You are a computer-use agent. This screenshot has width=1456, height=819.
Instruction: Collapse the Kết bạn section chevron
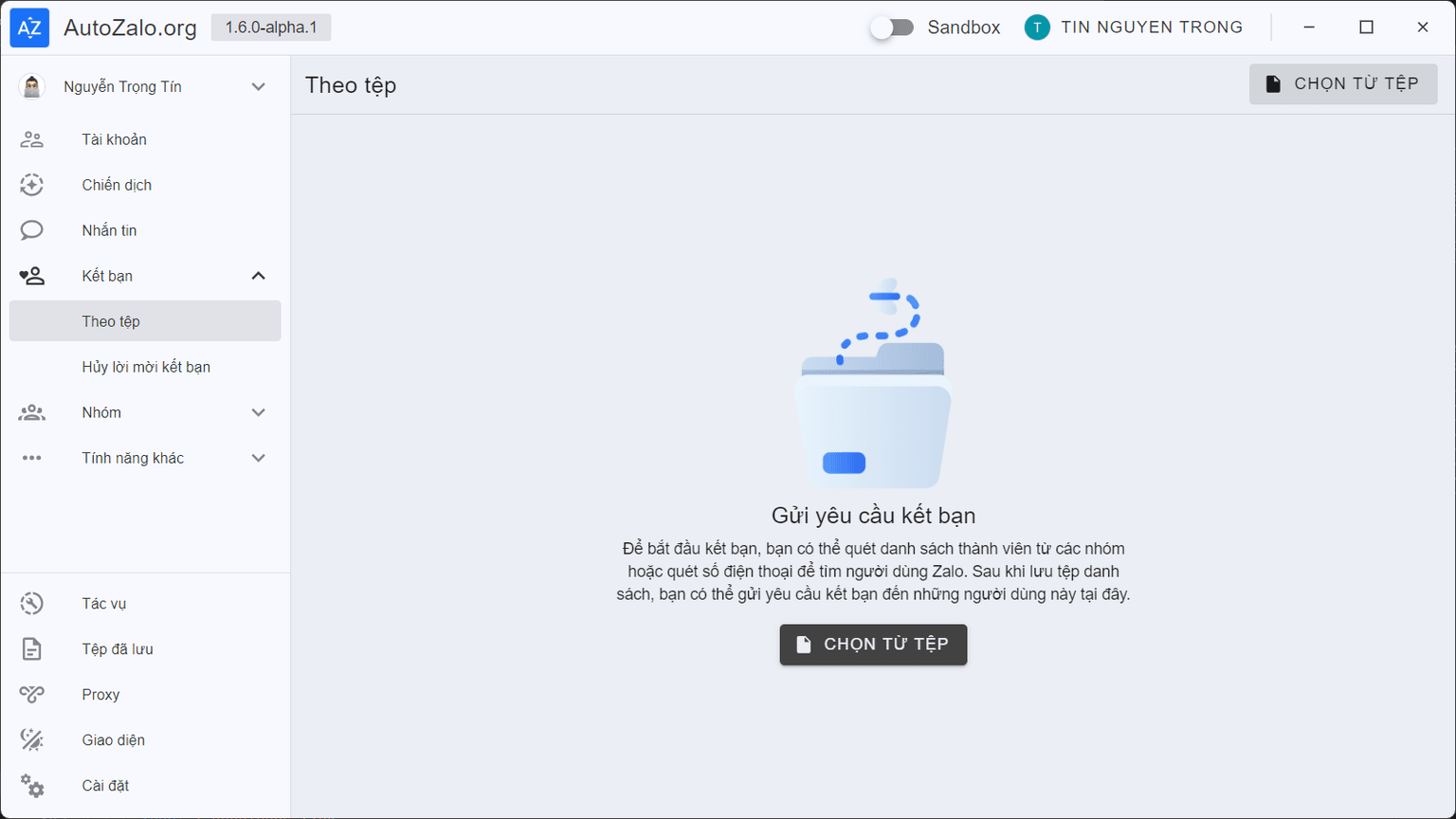pyautogui.click(x=258, y=276)
